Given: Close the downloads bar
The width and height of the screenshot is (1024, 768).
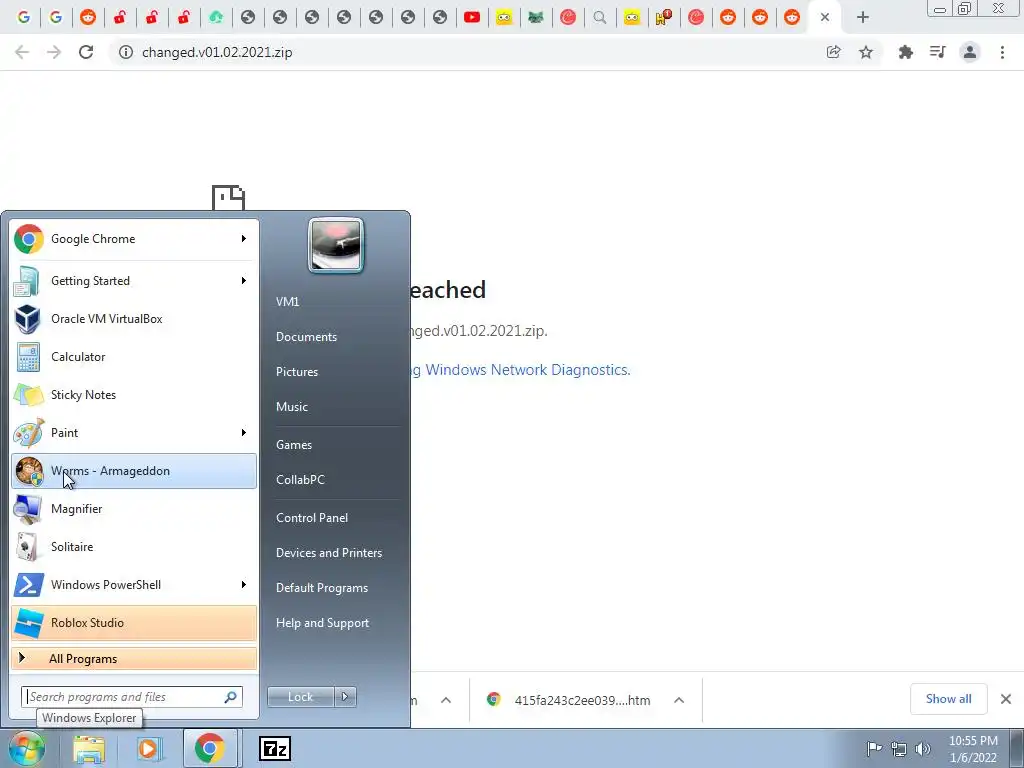Looking at the screenshot, I should click(x=1006, y=699).
